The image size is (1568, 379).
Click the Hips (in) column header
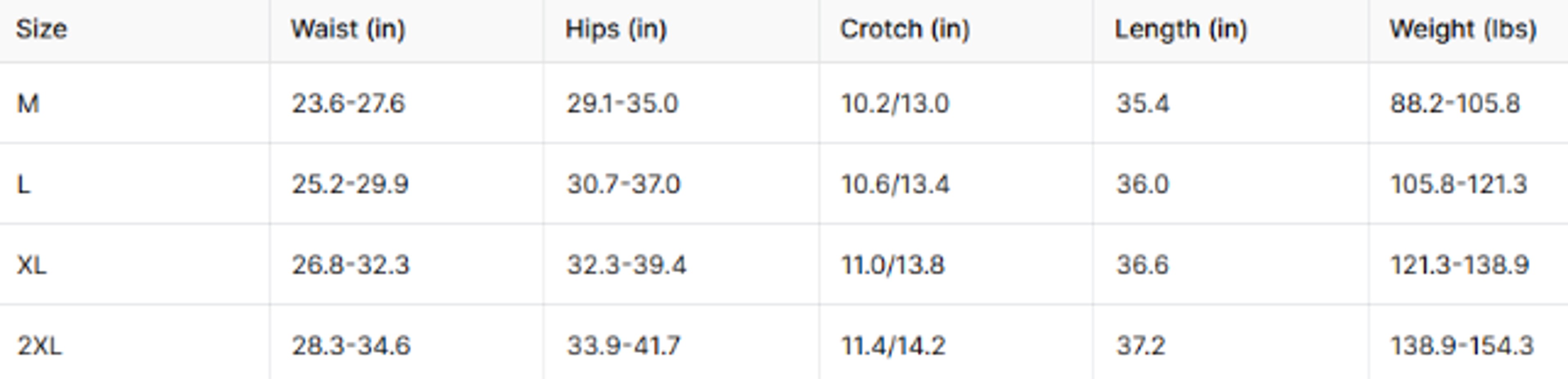616,29
